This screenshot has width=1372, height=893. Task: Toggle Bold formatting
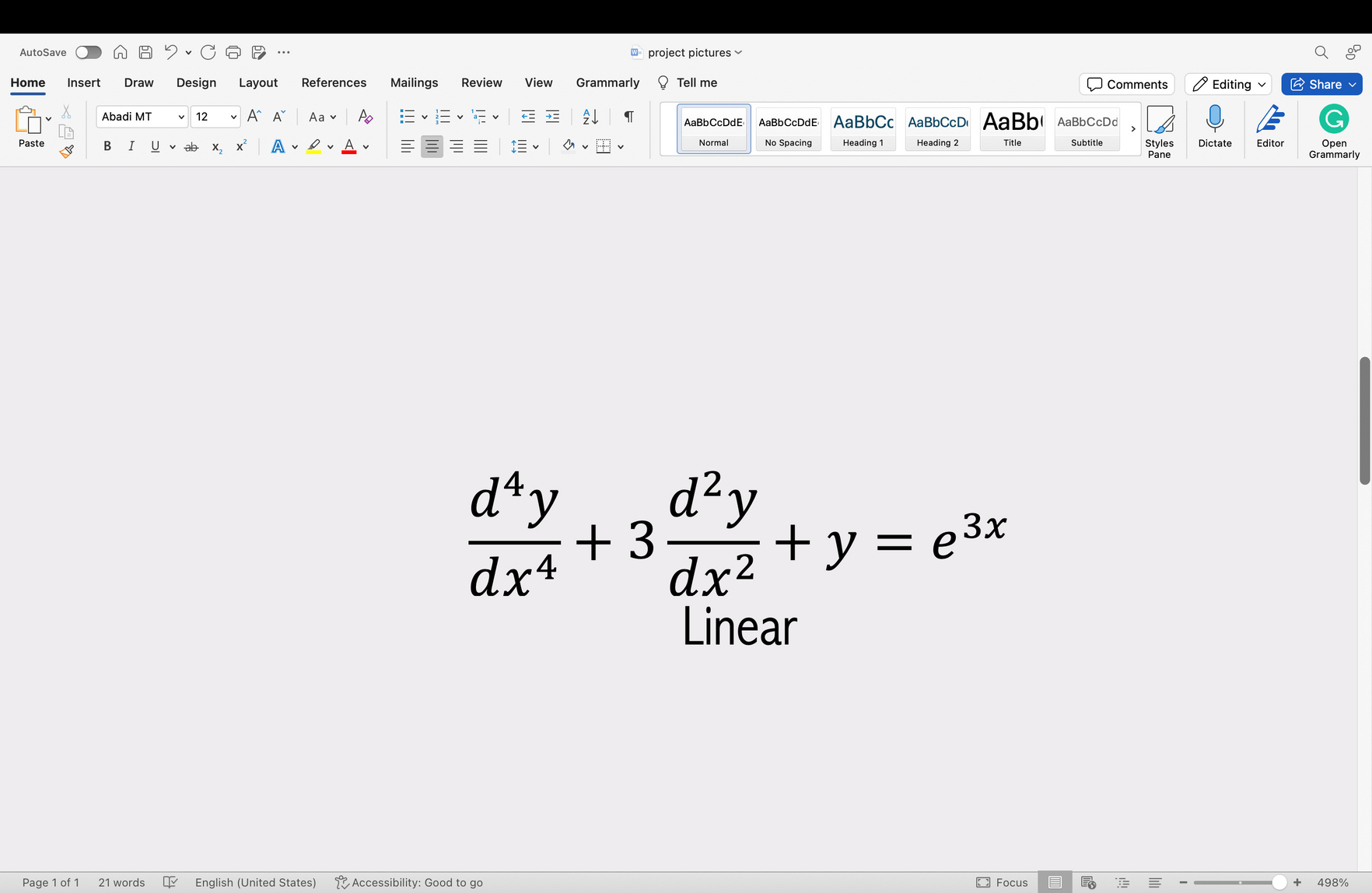[107, 146]
